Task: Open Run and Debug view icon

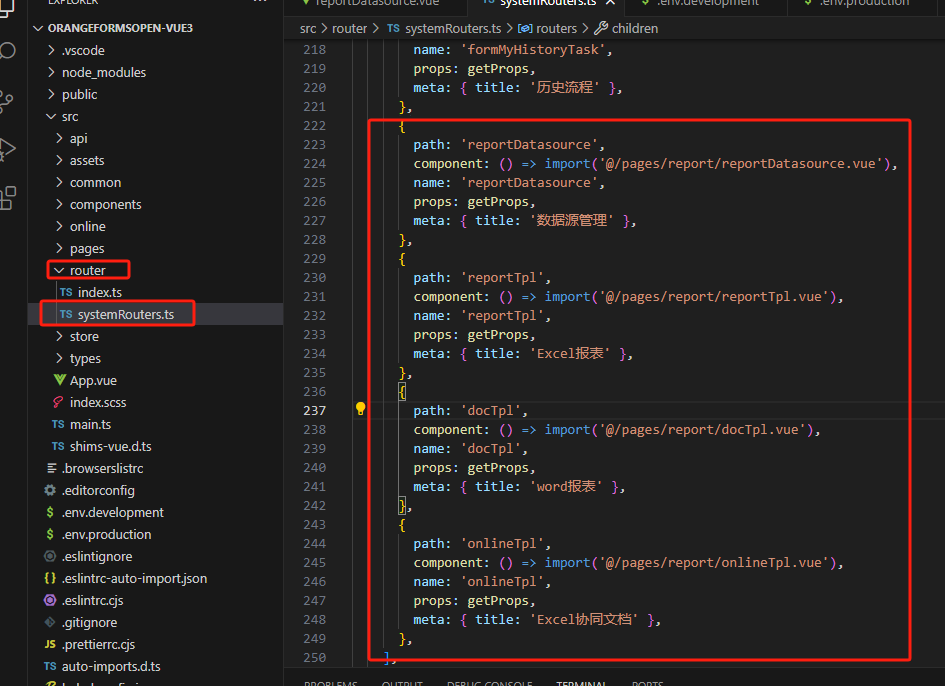Action: click(7, 149)
